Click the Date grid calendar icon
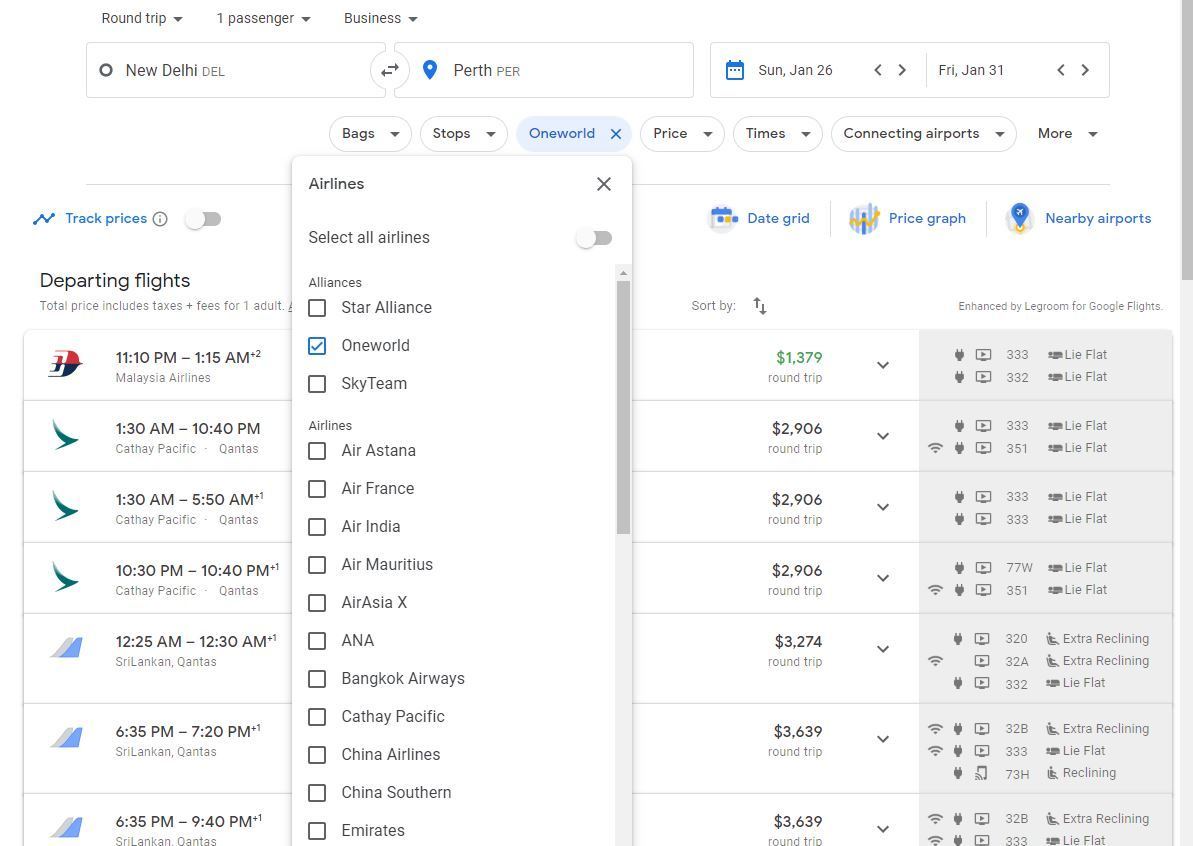Image resolution: width=1193 pixels, height=846 pixels. (723, 218)
